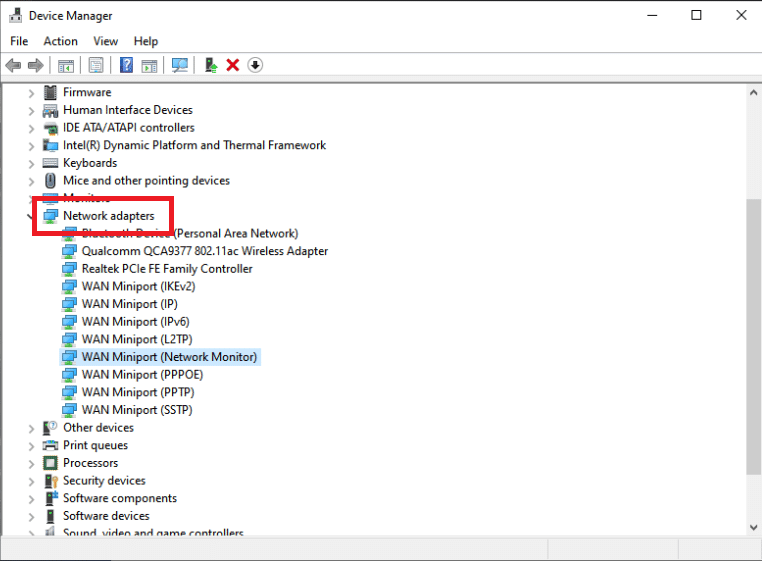This screenshot has height=561, width=762.
Task: Toggle the console tree pane icon
Action: (66, 65)
